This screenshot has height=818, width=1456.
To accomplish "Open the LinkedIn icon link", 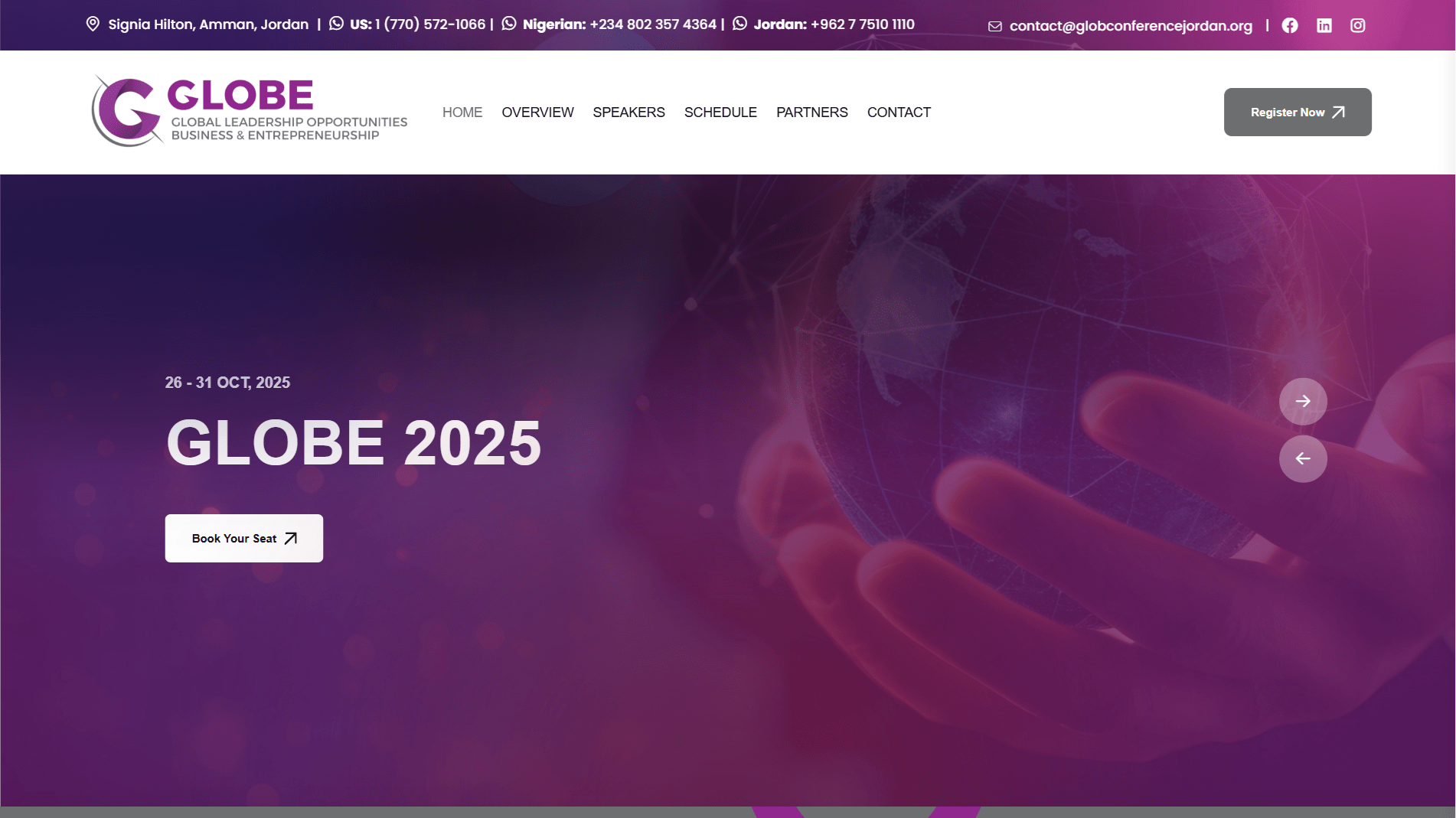I will (x=1324, y=25).
